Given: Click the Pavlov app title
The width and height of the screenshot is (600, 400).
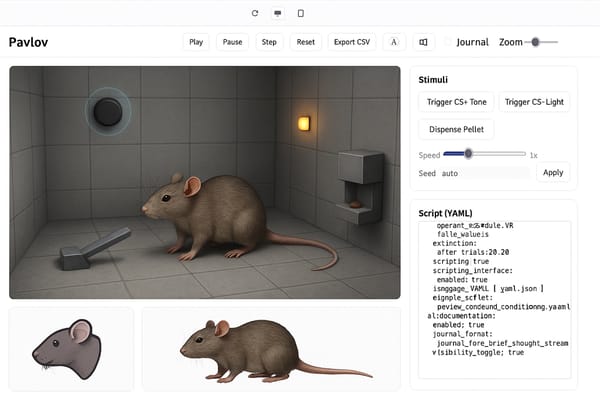Looking at the screenshot, I should point(28,42).
